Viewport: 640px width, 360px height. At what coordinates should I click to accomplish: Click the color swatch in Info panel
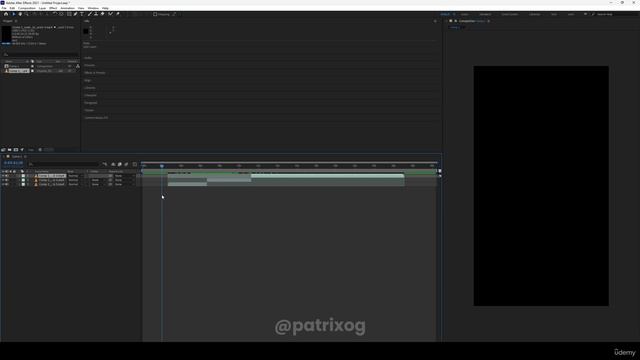pyautogui.click(x=86, y=31)
